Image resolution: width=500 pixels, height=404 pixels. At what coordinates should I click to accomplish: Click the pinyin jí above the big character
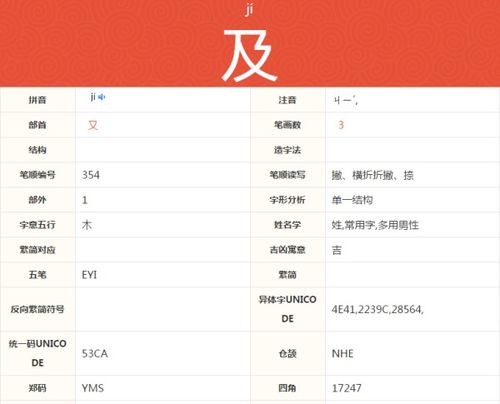click(249, 10)
